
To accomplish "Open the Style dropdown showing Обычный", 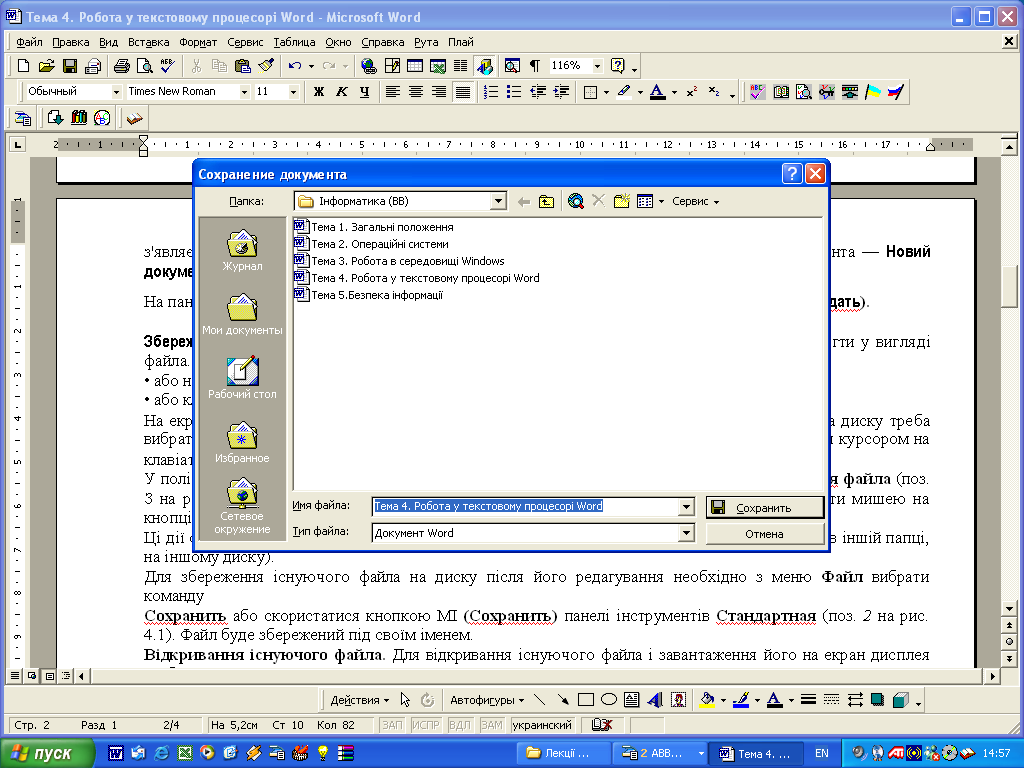I will pos(116,92).
